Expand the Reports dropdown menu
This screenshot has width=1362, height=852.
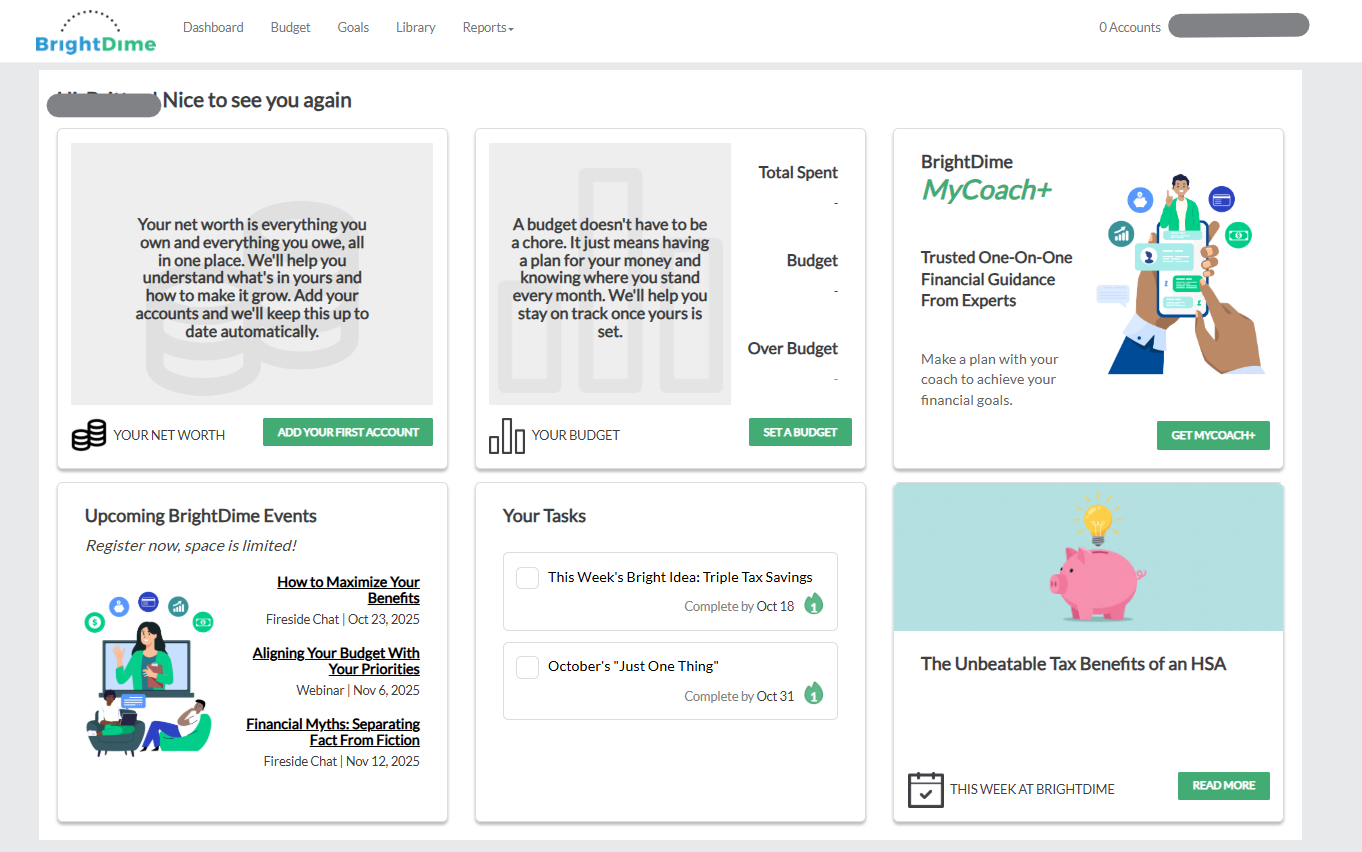click(x=488, y=28)
